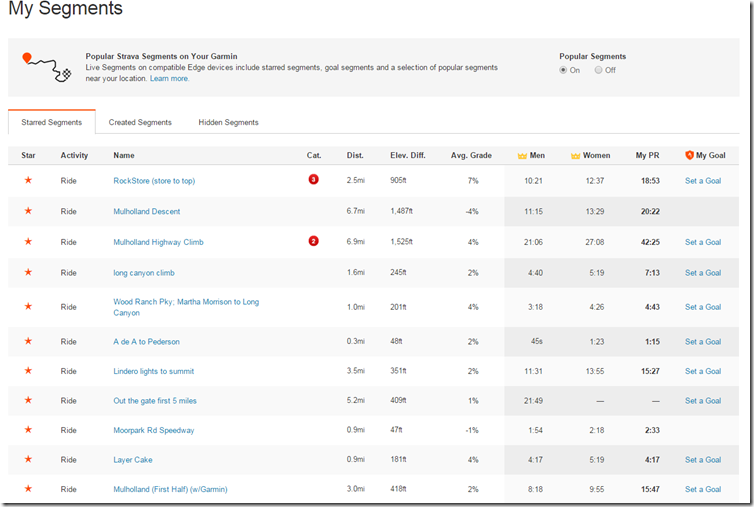This screenshot has height=507, width=754.
Task: Click the My PR column header
Action: [x=647, y=155]
